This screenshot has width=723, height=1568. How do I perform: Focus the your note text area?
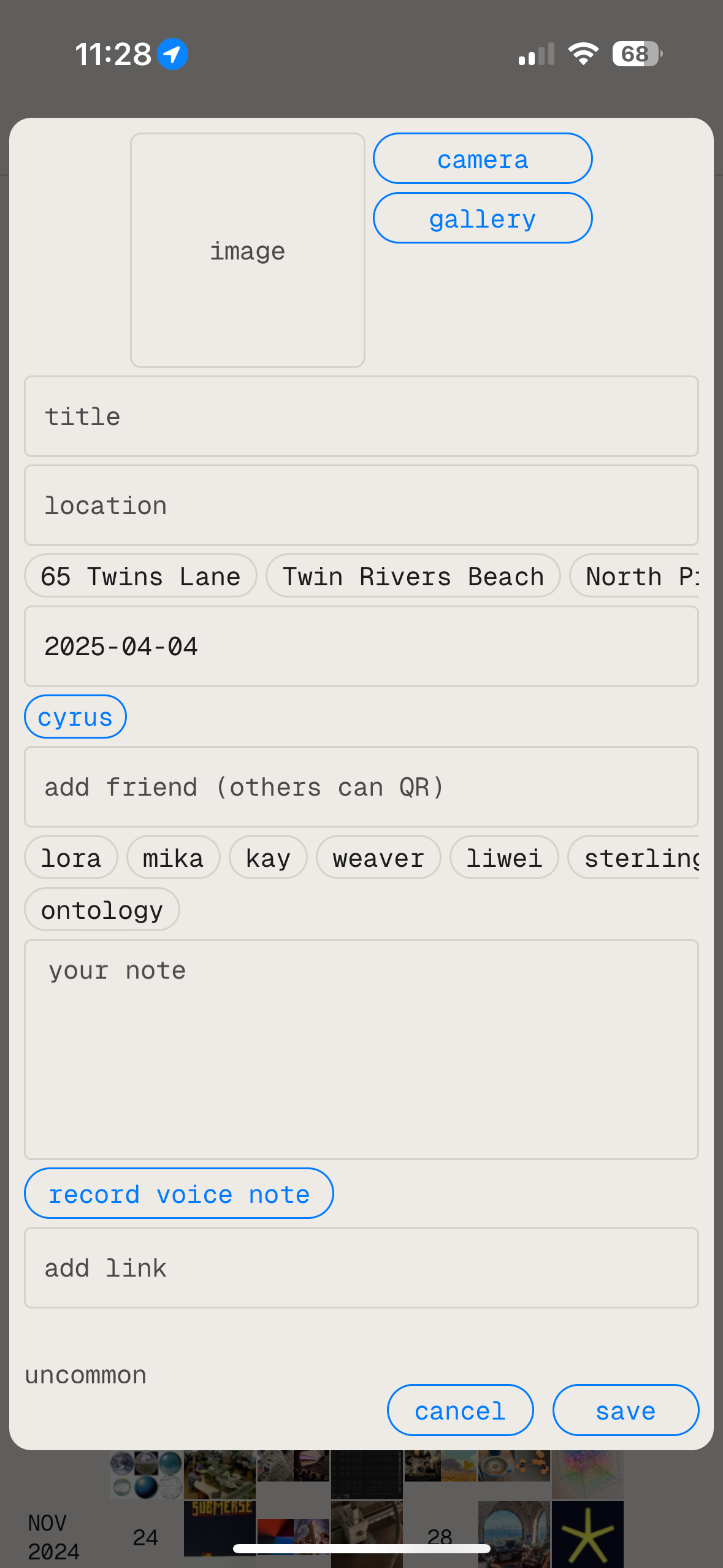pos(361,1050)
